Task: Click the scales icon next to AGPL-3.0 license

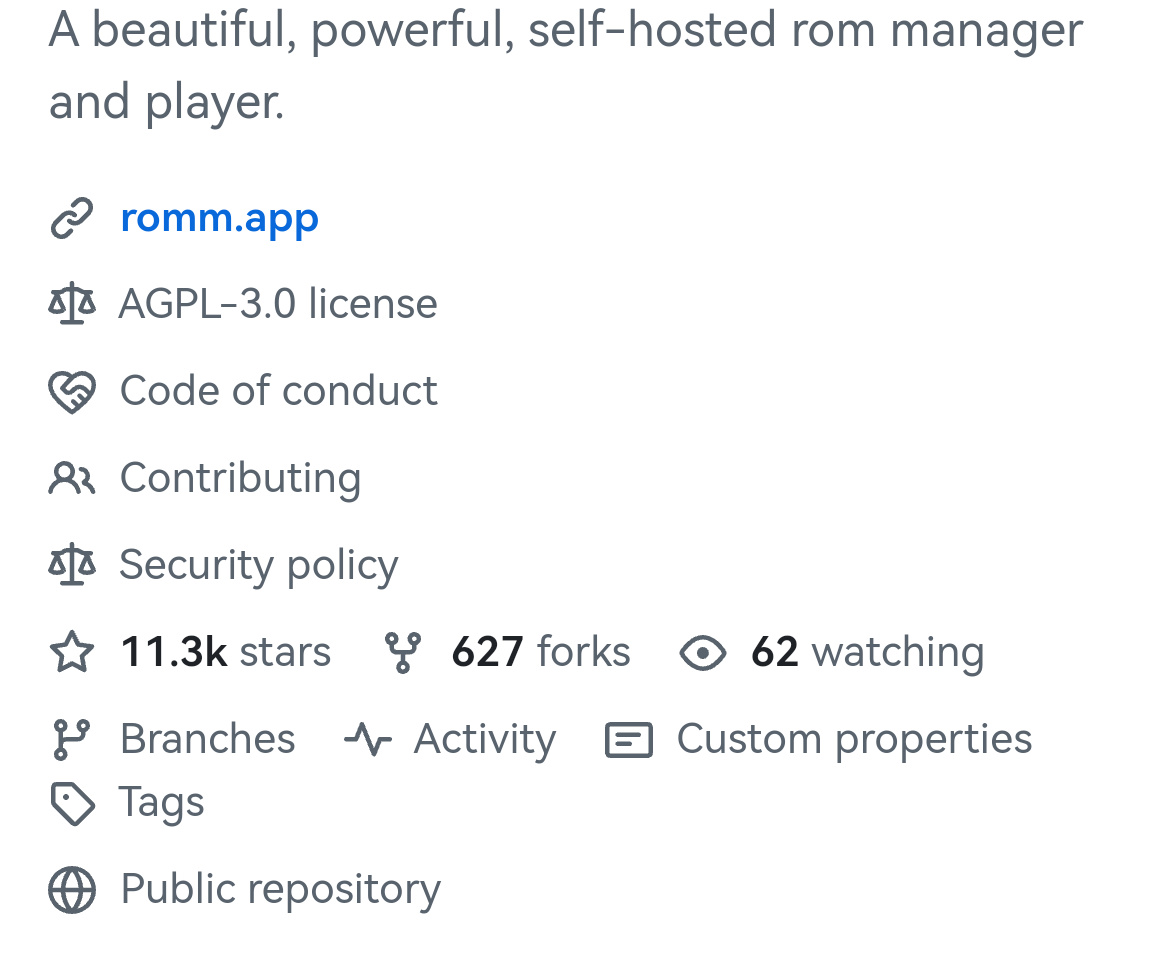Action: 72,303
